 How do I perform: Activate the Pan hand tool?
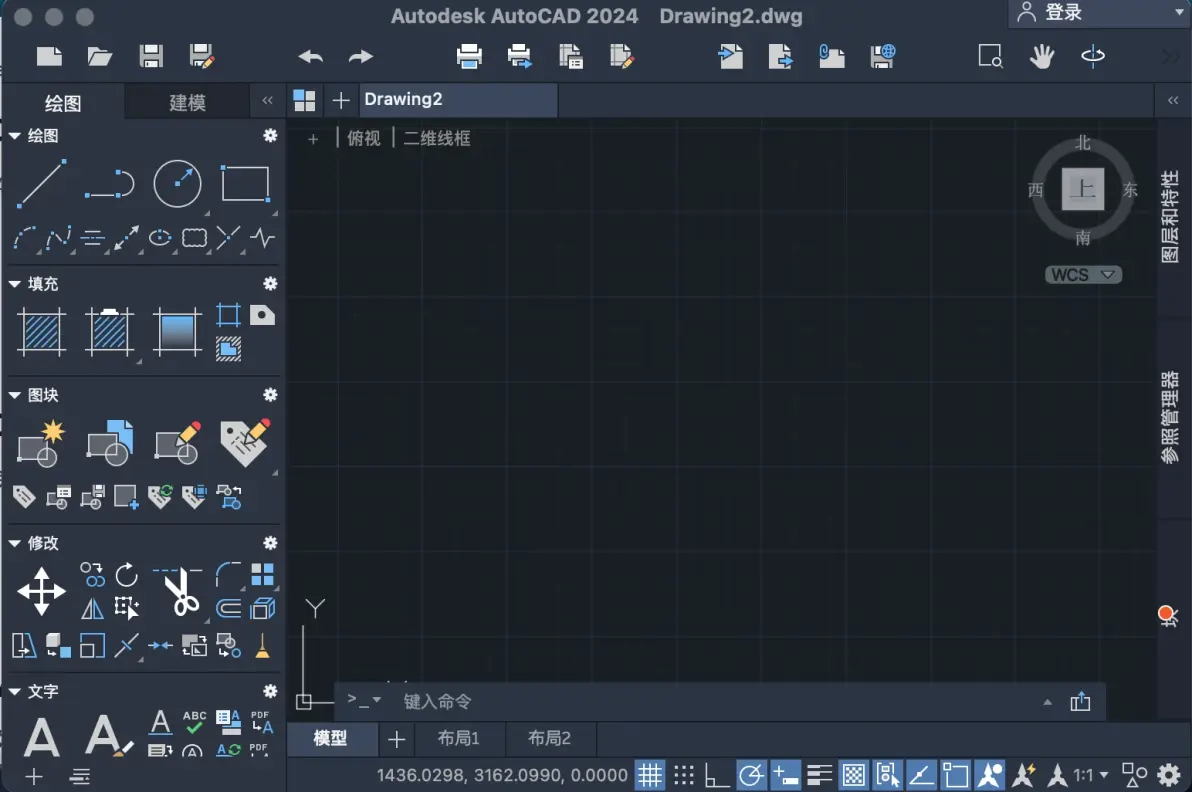pos(1041,56)
